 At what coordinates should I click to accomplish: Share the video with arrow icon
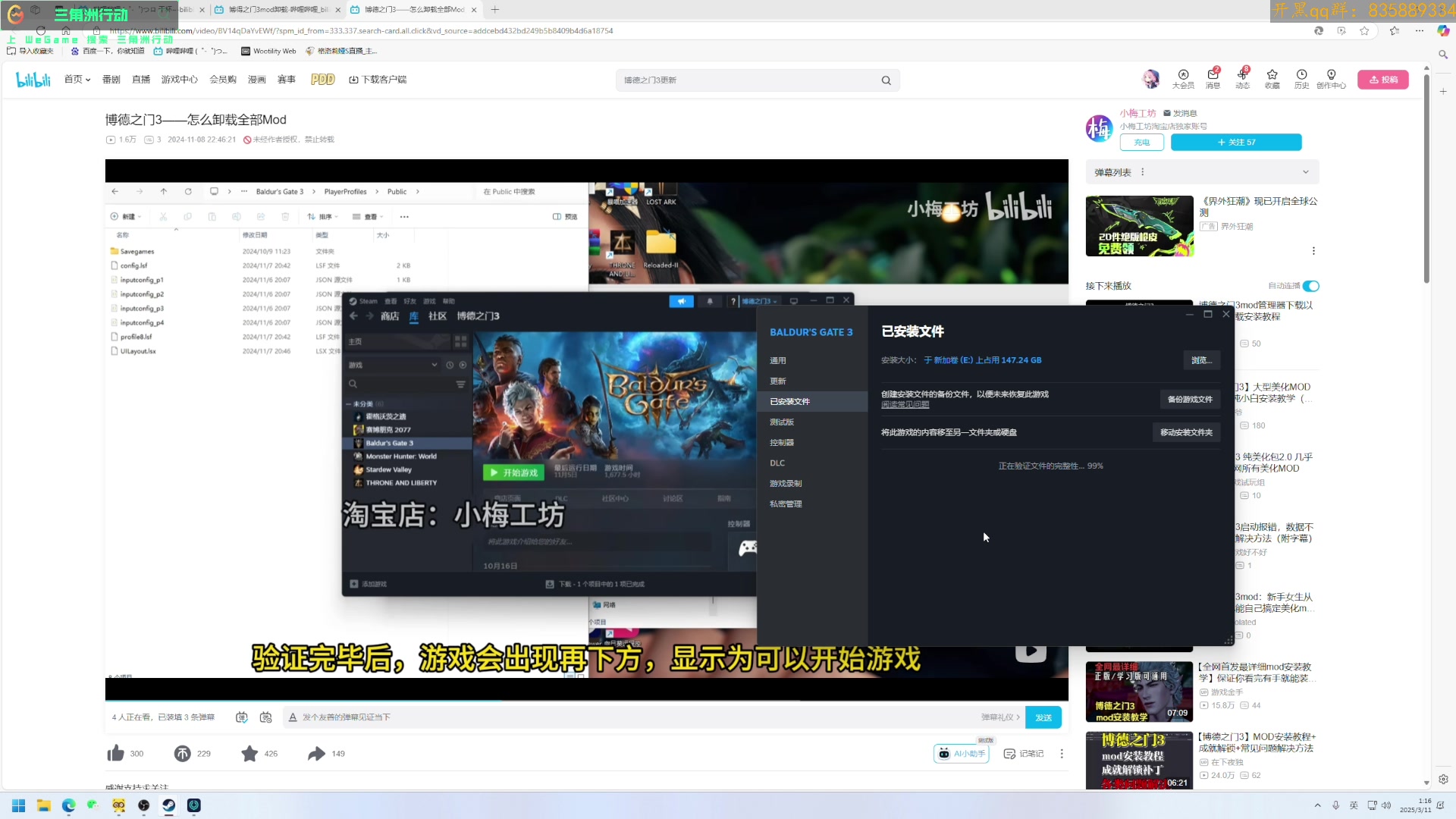[316, 753]
